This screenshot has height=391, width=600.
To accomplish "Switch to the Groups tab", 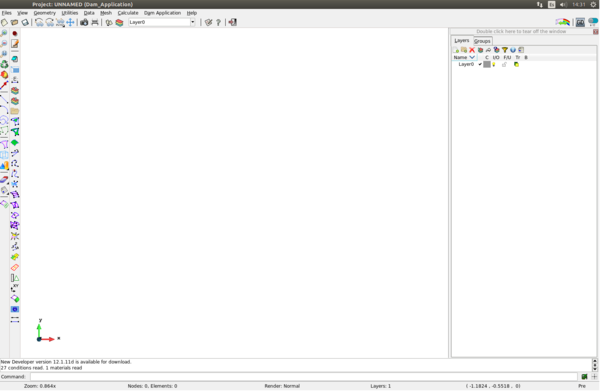I will [x=482, y=41].
